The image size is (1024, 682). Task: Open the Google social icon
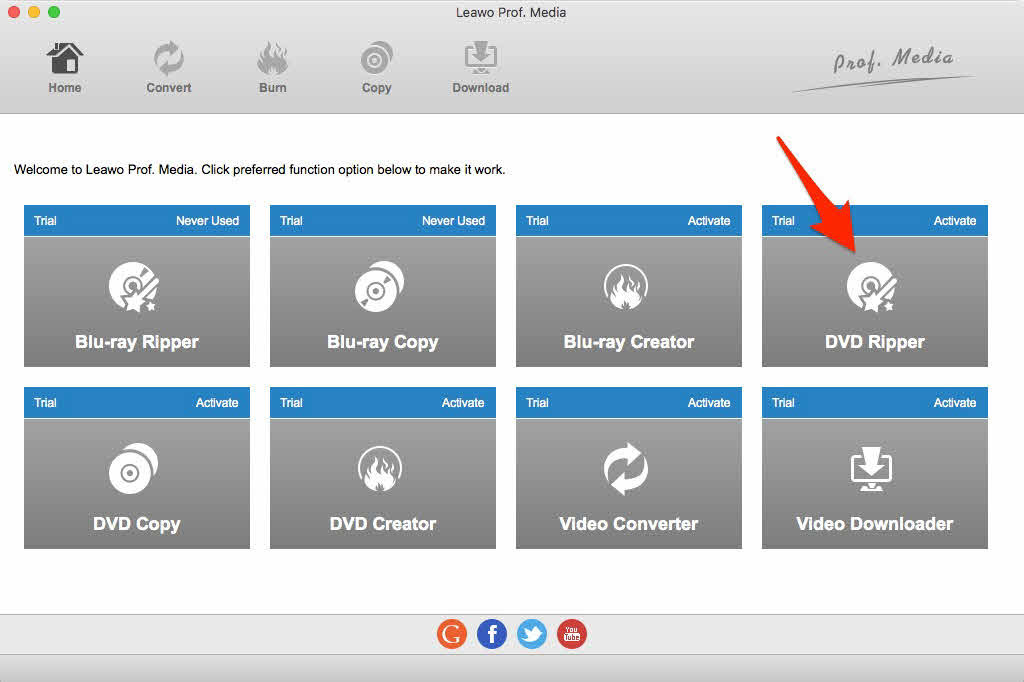click(452, 634)
